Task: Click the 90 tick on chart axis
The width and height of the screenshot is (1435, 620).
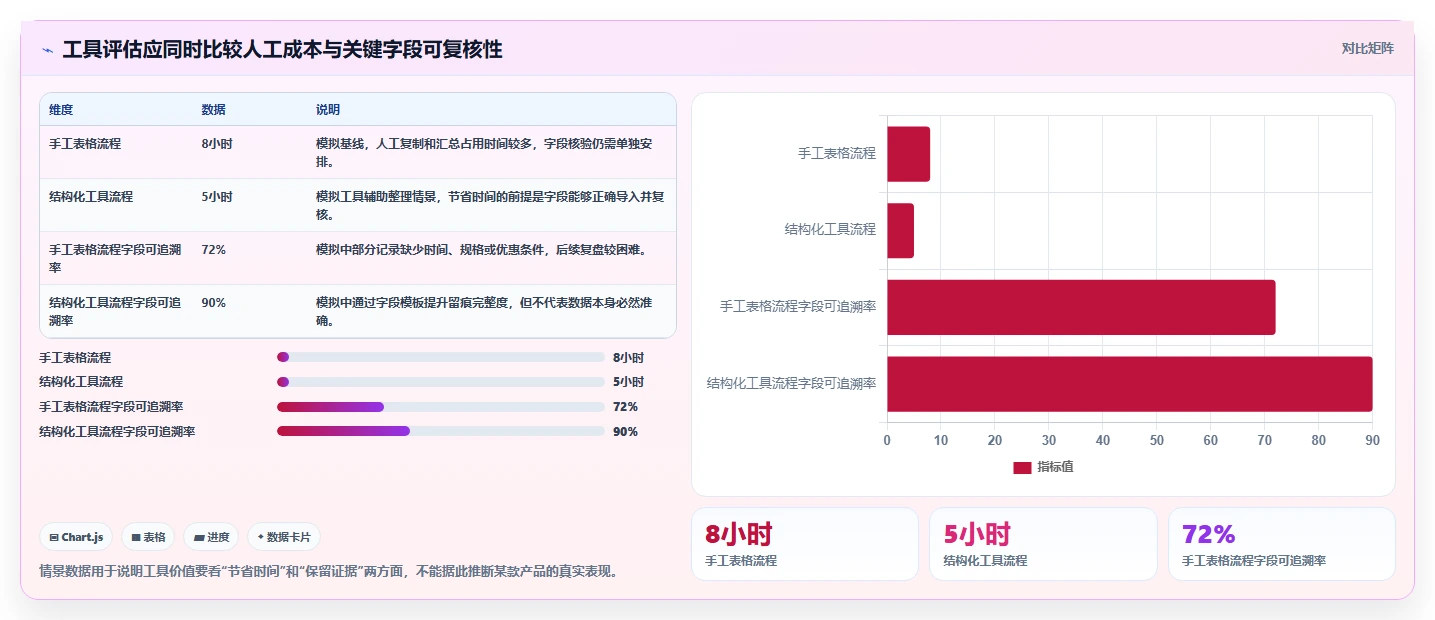Action: click(1372, 440)
